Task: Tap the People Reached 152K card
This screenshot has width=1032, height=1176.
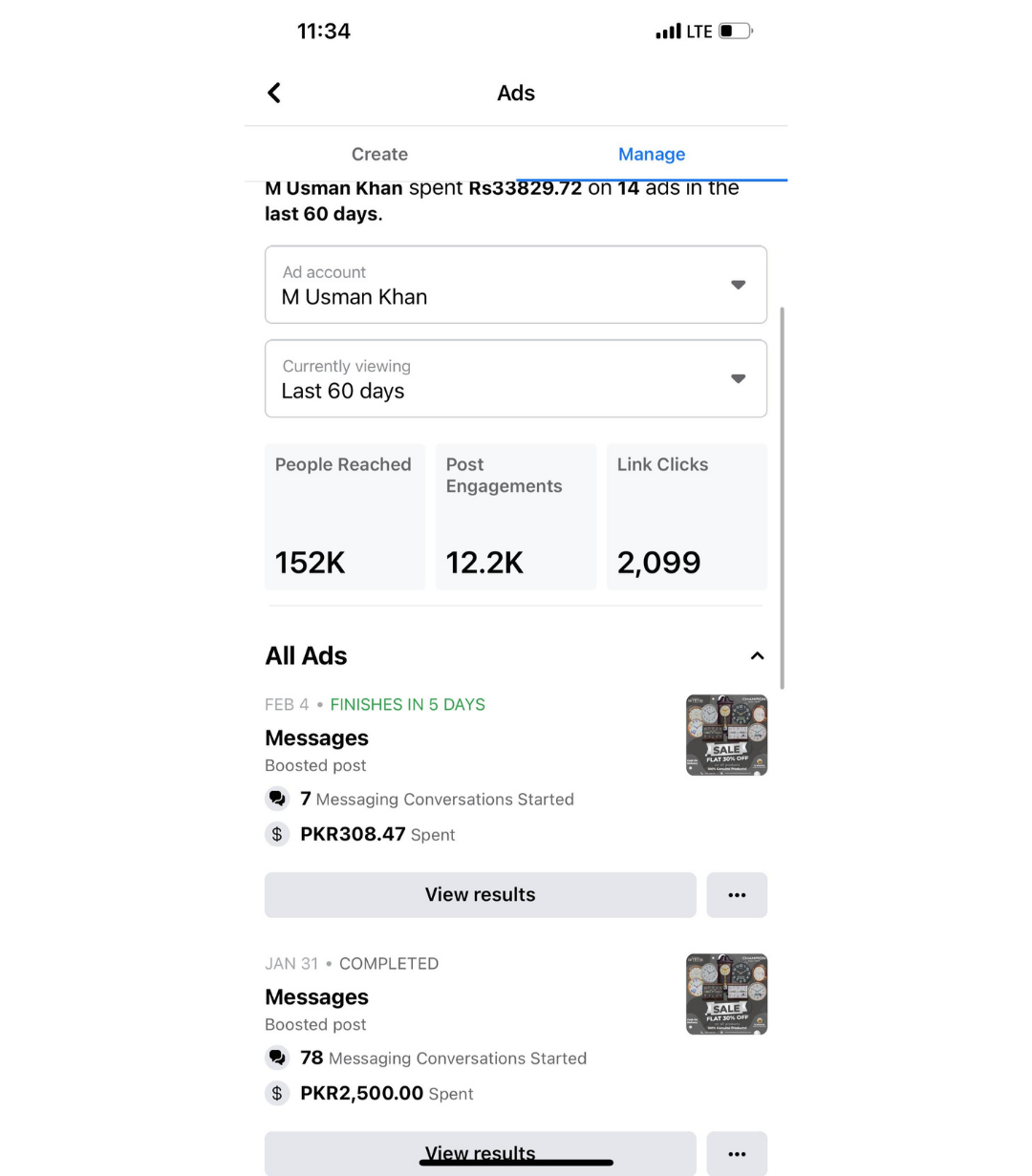Action: [x=345, y=517]
